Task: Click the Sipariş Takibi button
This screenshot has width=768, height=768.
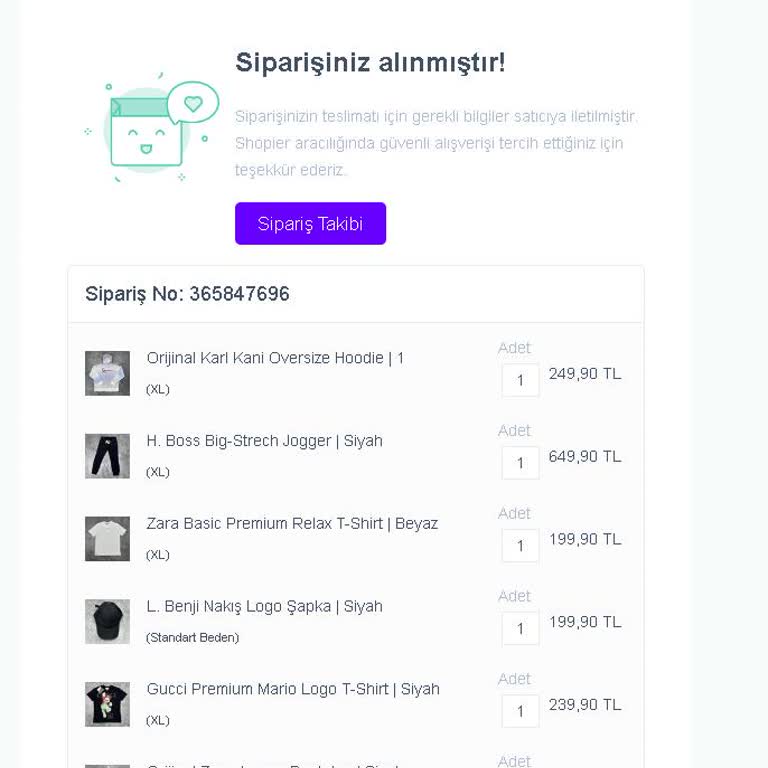Action: point(310,224)
